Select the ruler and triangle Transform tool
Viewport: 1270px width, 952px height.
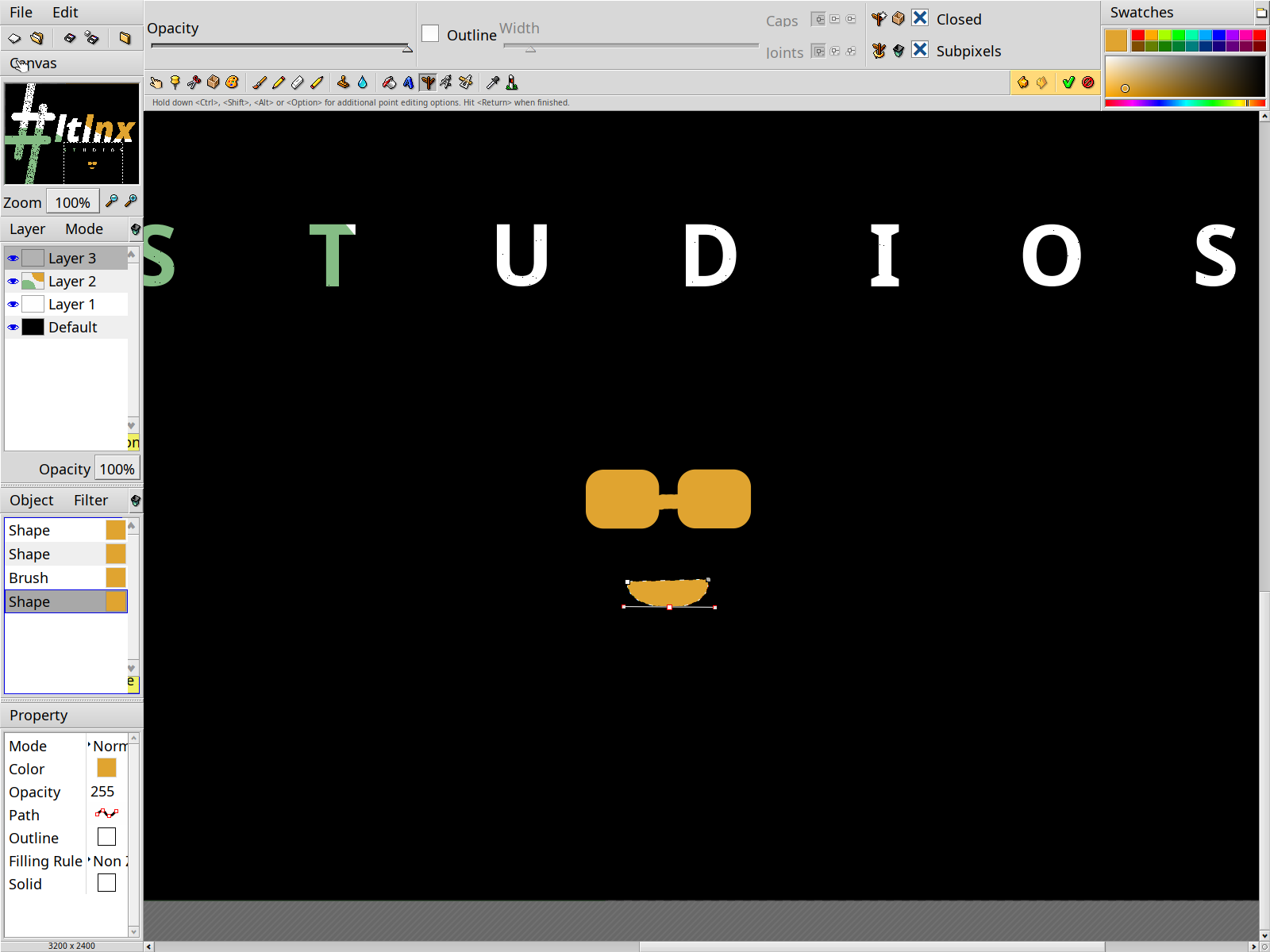[466, 83]
